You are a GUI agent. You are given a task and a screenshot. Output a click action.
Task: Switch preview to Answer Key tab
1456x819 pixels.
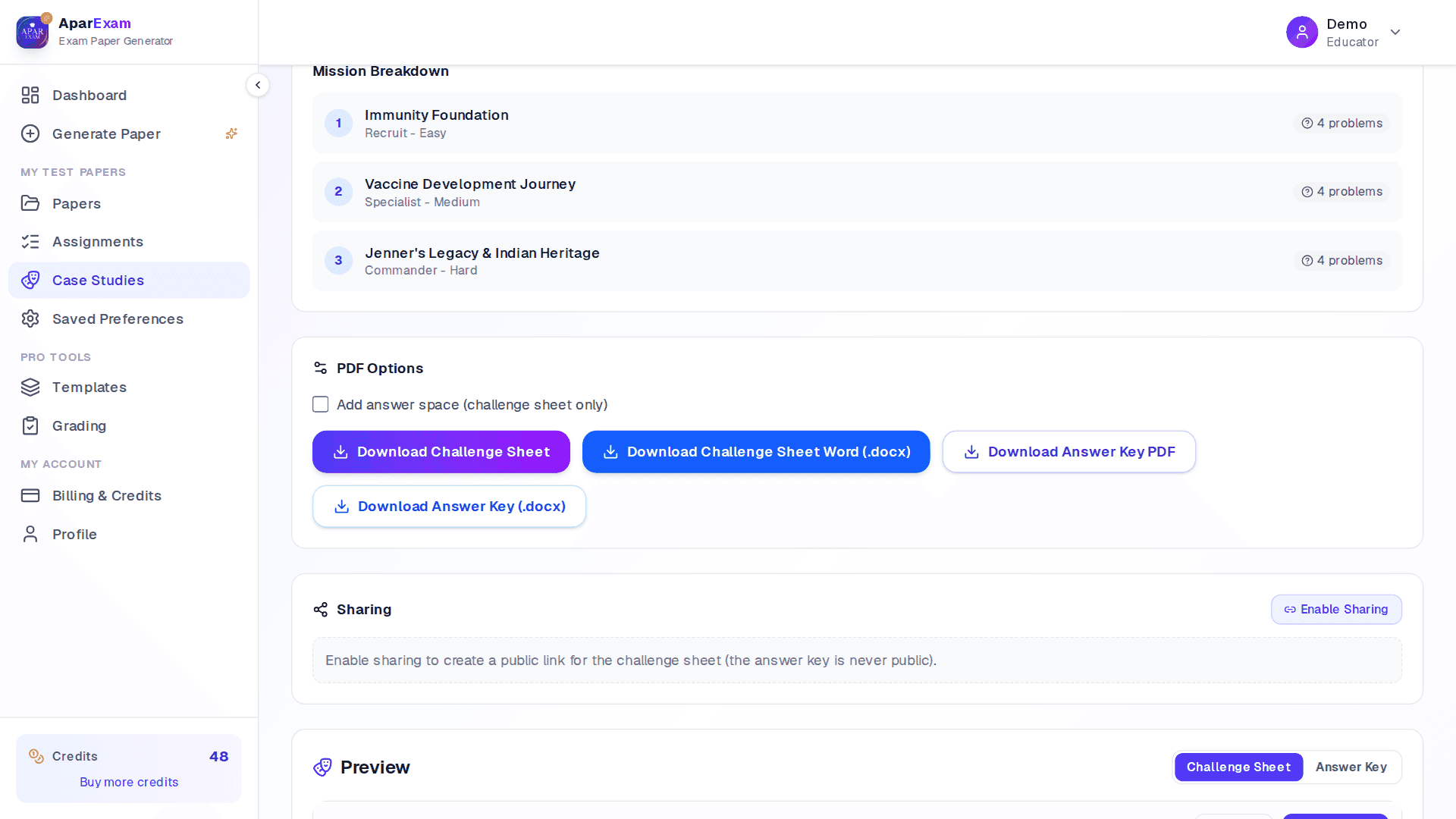pos(1351,767)
